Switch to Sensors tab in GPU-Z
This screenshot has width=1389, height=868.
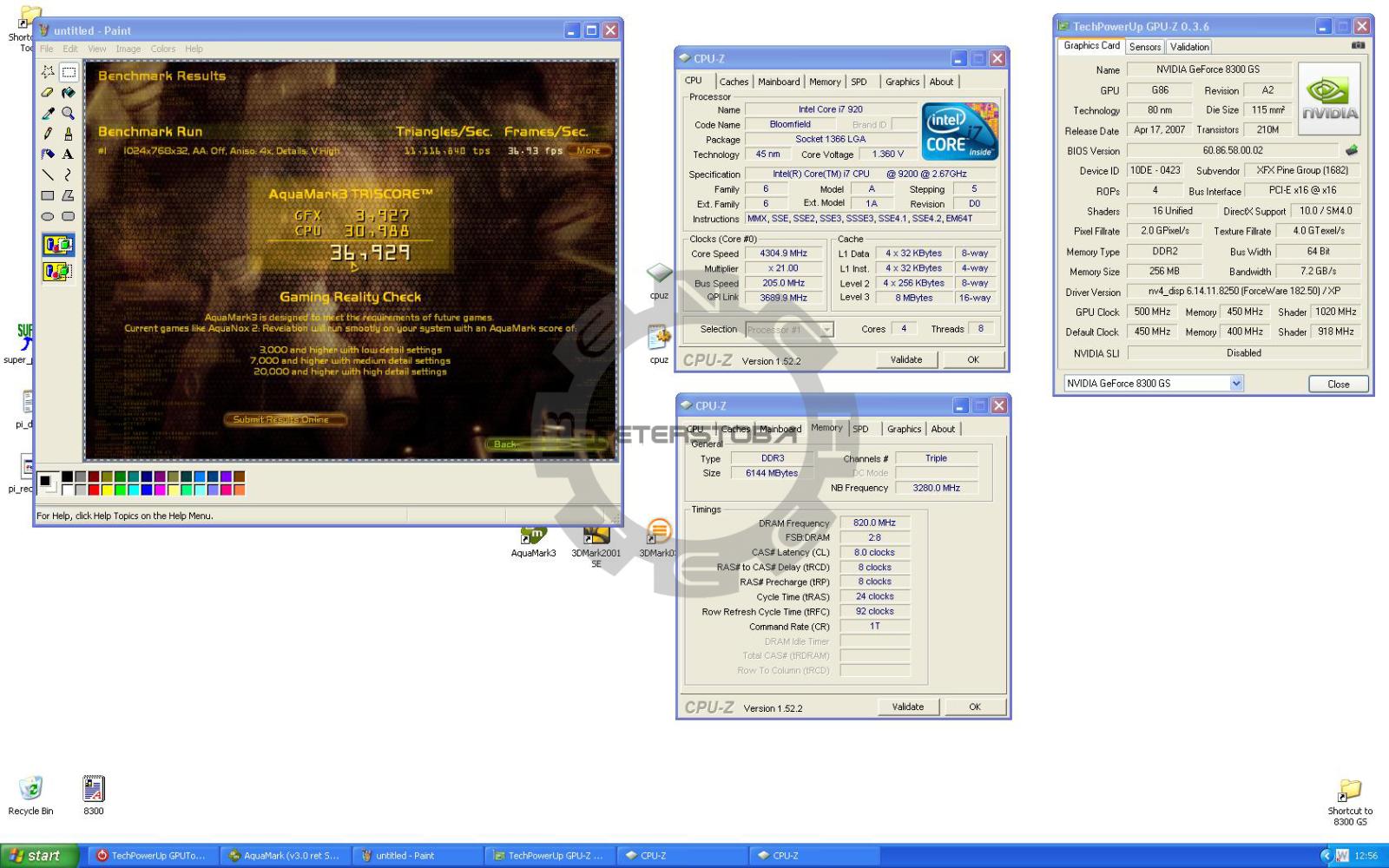[x=1145, y=47]
